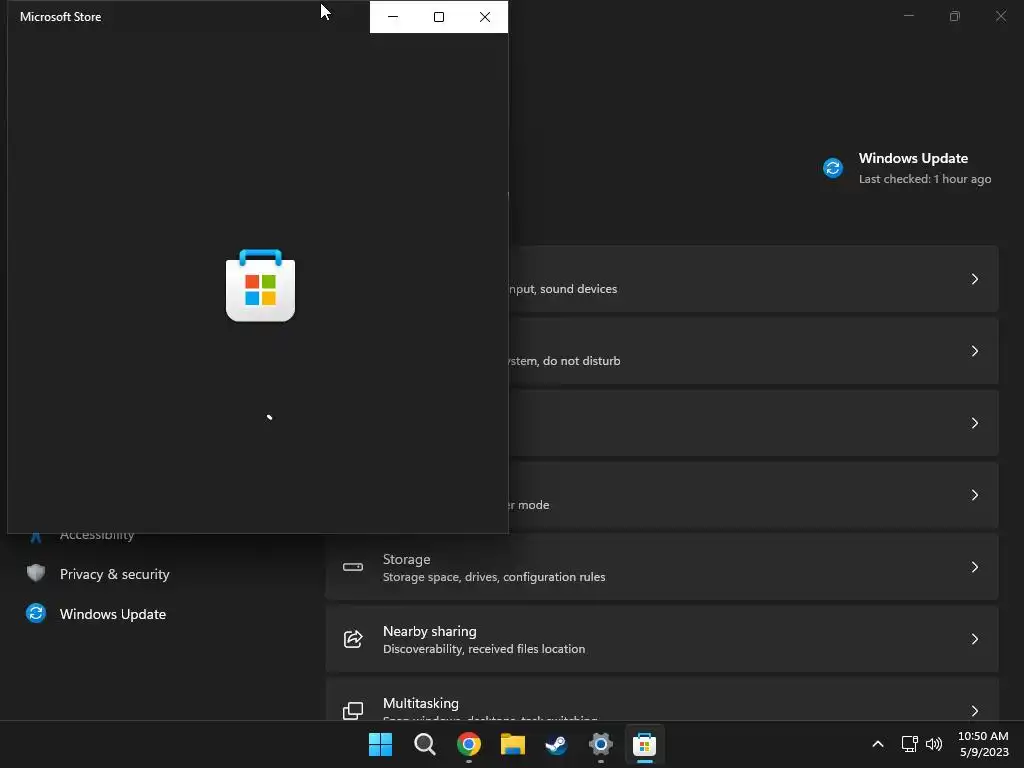The height and width of the screenshot is (768, 1024).
Task: Show hidden system tray icons
Action: click(x=878, y=744)
